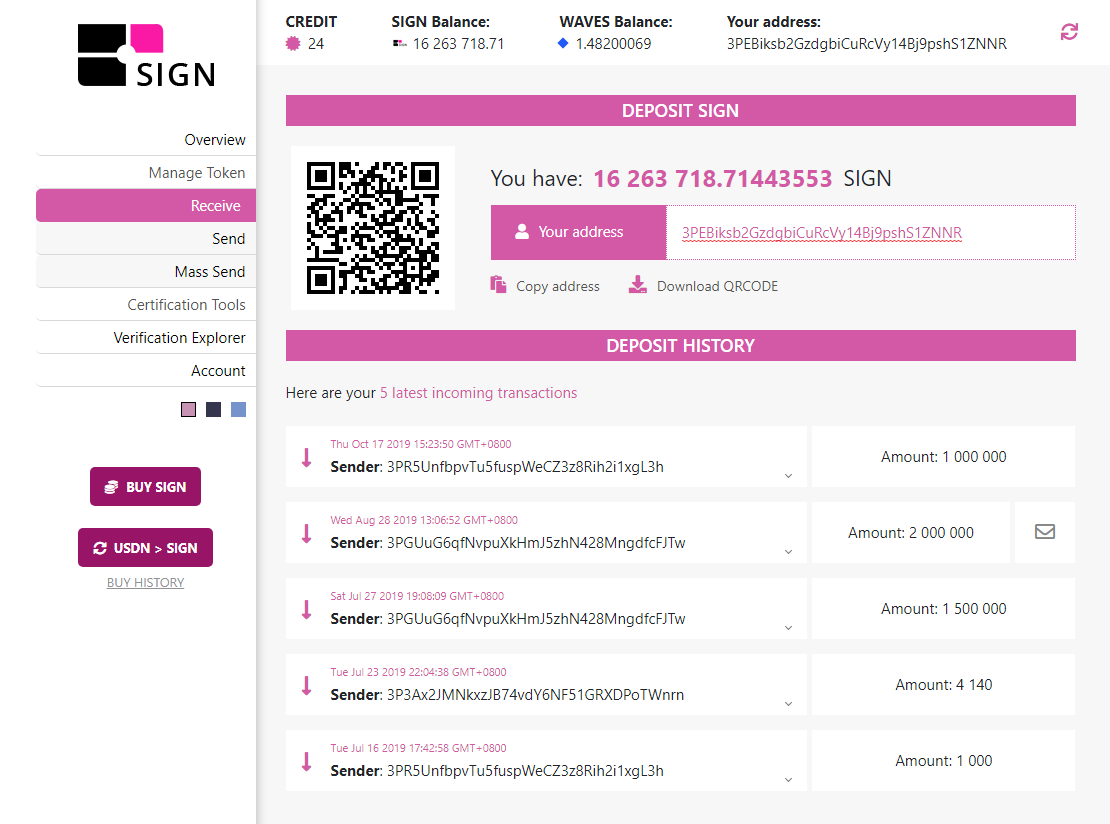Click incoming arrow on Jul 27 transaction

pos(307,610)
